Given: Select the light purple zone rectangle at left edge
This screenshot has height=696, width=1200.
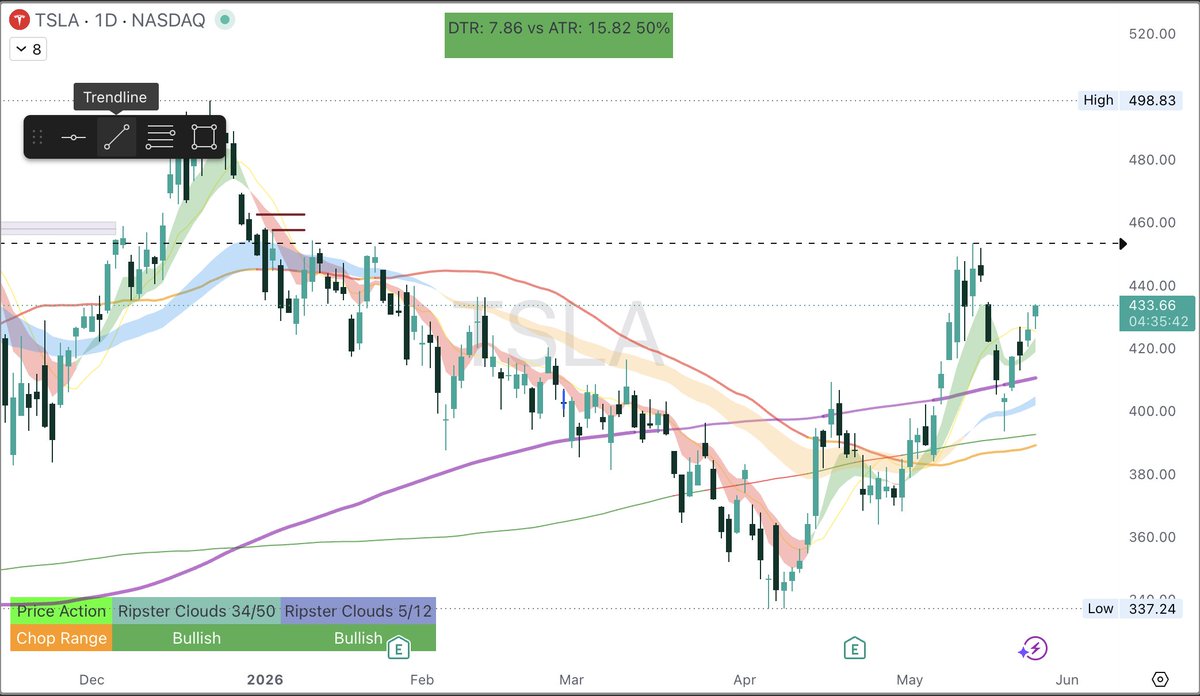Looking at the screenshot, I should coord(58,228).
